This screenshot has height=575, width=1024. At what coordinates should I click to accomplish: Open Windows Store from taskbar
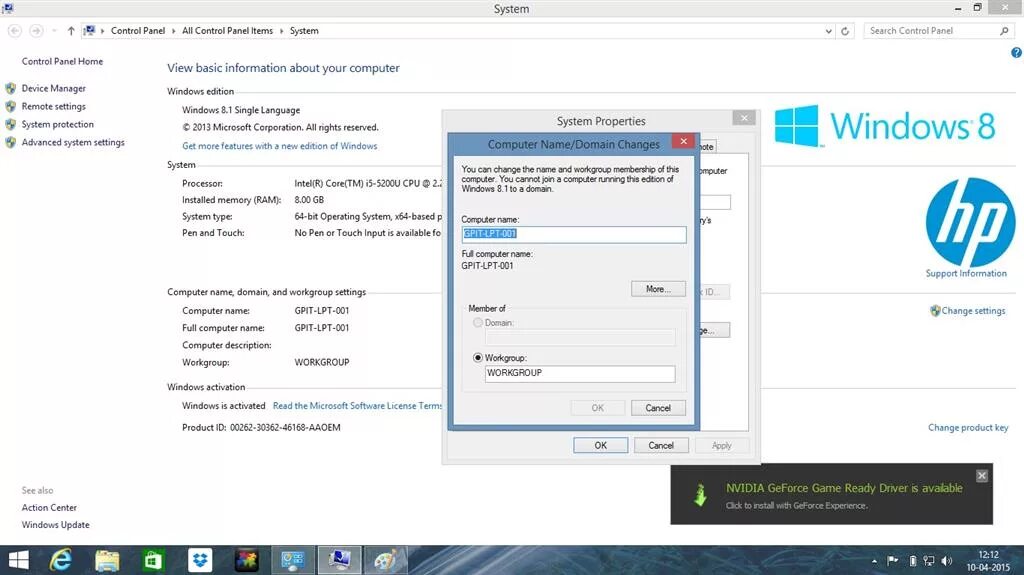tap(153, 561)
